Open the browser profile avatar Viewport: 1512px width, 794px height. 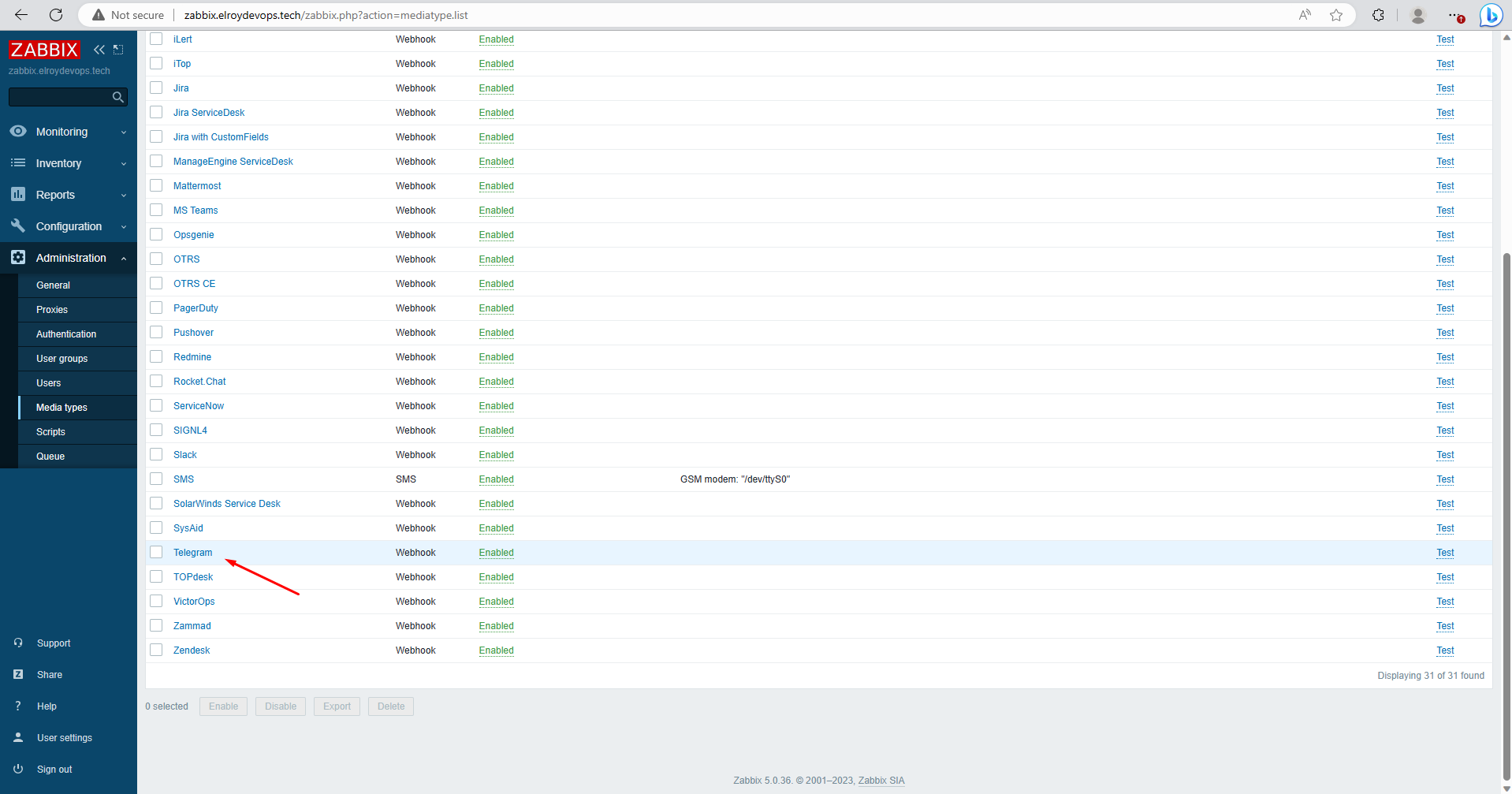coord(1418,15)
